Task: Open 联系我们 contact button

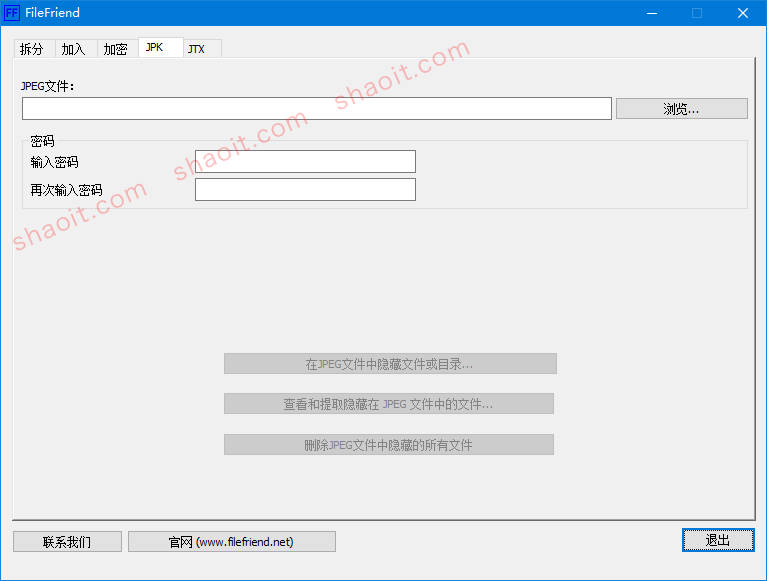Action: click(x=68, y=541)
